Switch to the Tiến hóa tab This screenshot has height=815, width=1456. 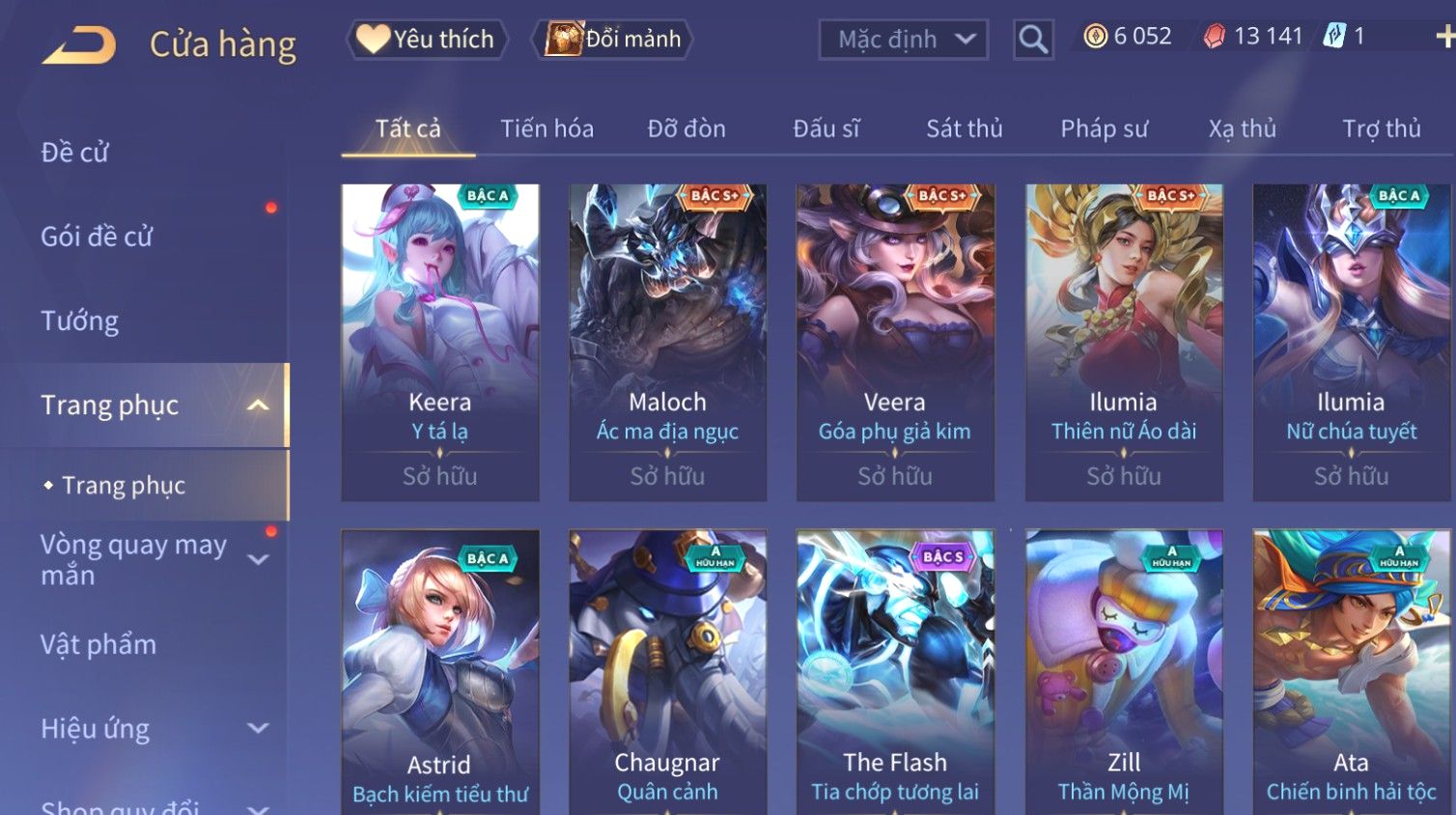tap(546, 128)
